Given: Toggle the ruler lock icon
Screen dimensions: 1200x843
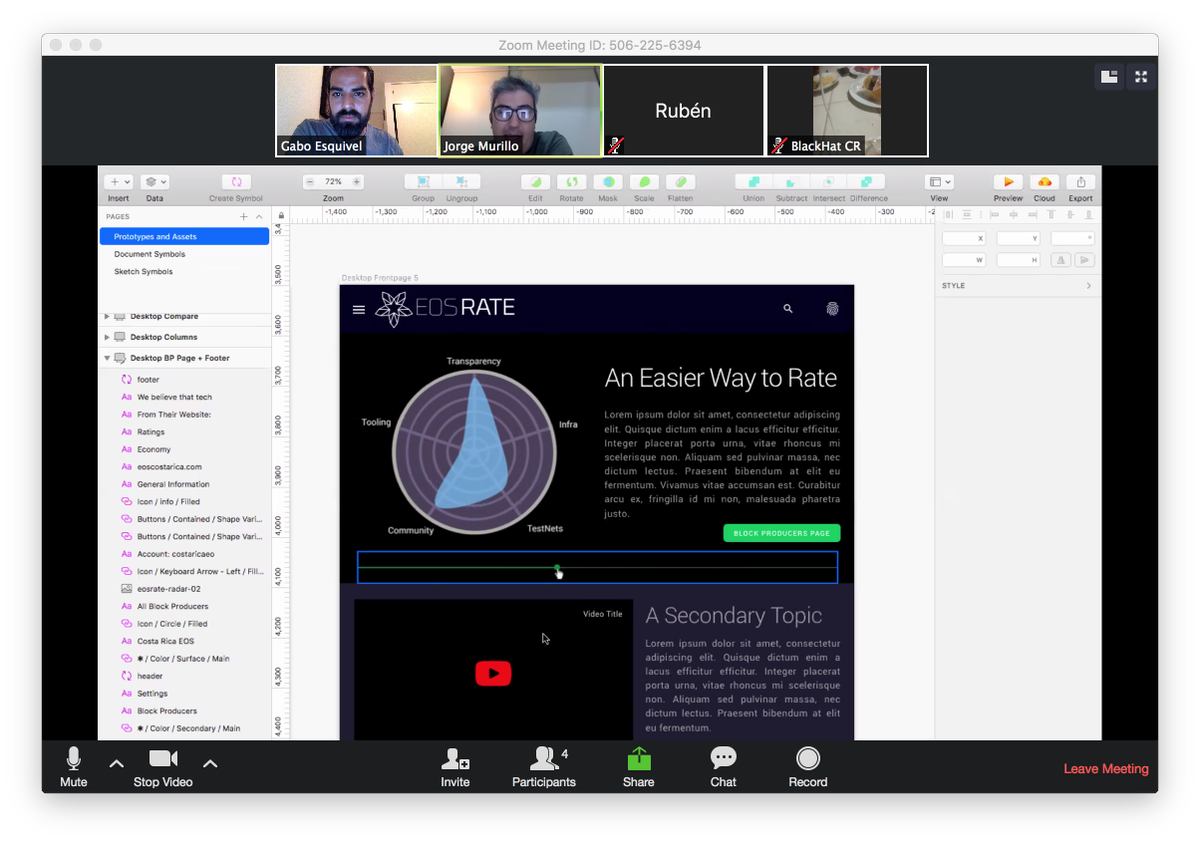Looking at the screenshot, I should click(281, 215).
